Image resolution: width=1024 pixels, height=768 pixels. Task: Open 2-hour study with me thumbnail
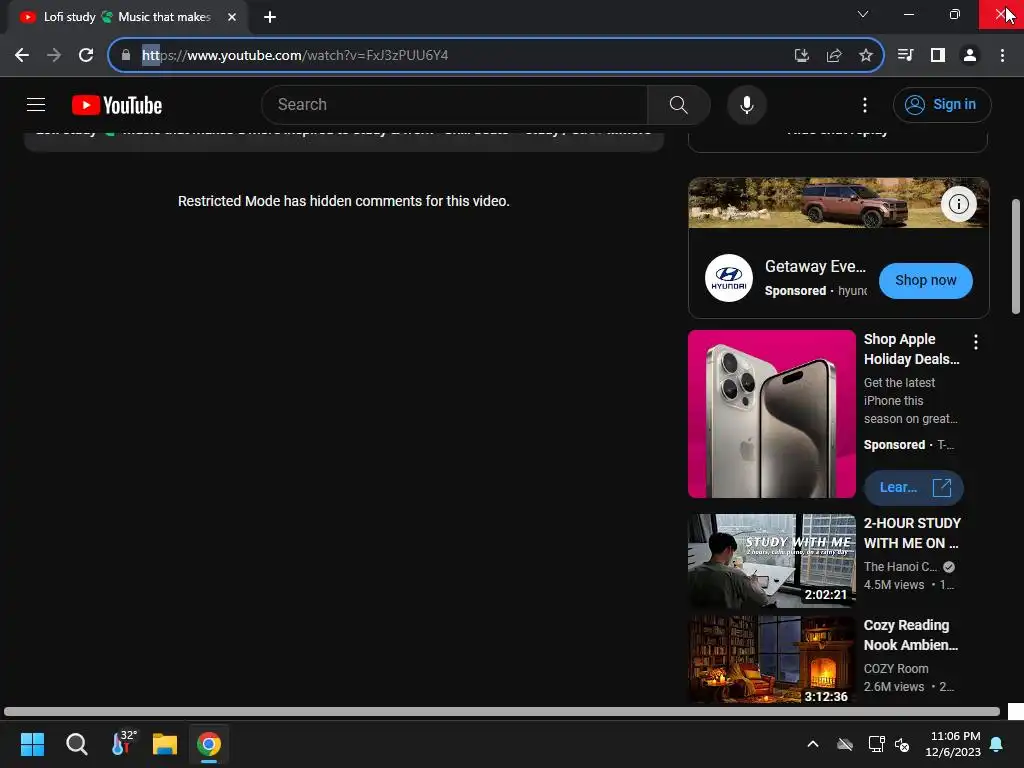point(771,561)
